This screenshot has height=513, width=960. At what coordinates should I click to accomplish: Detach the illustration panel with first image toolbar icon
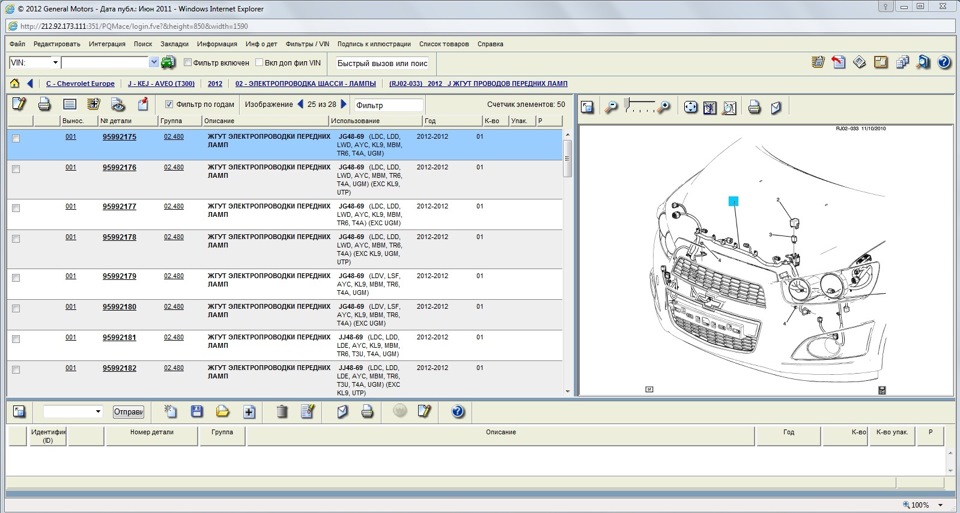[x=587, y=107]
